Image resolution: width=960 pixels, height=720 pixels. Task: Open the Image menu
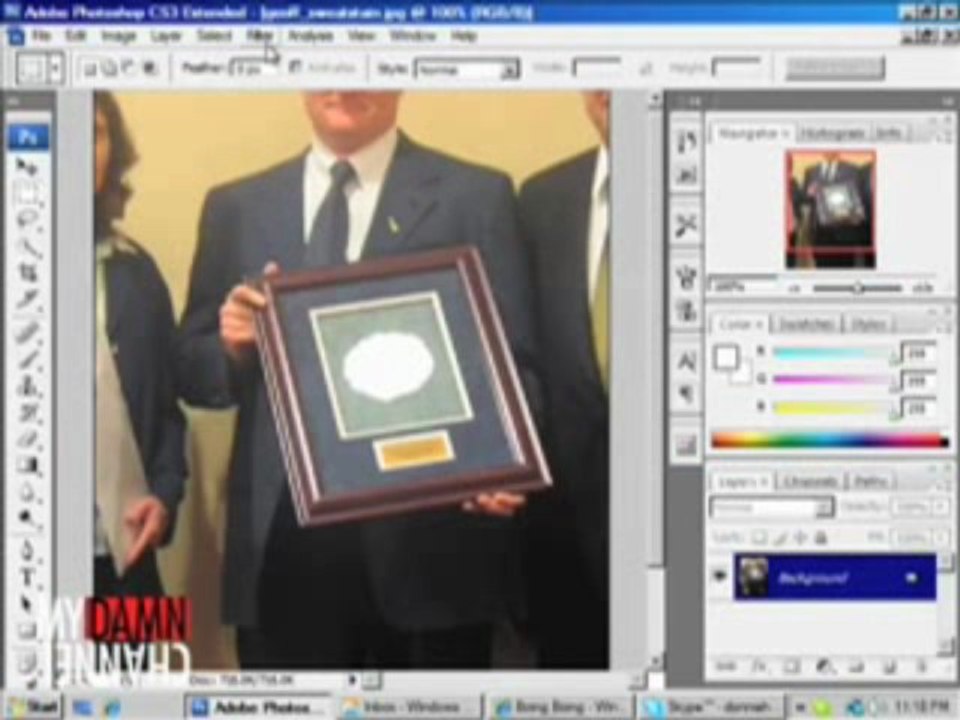click(x=119, y=36)
